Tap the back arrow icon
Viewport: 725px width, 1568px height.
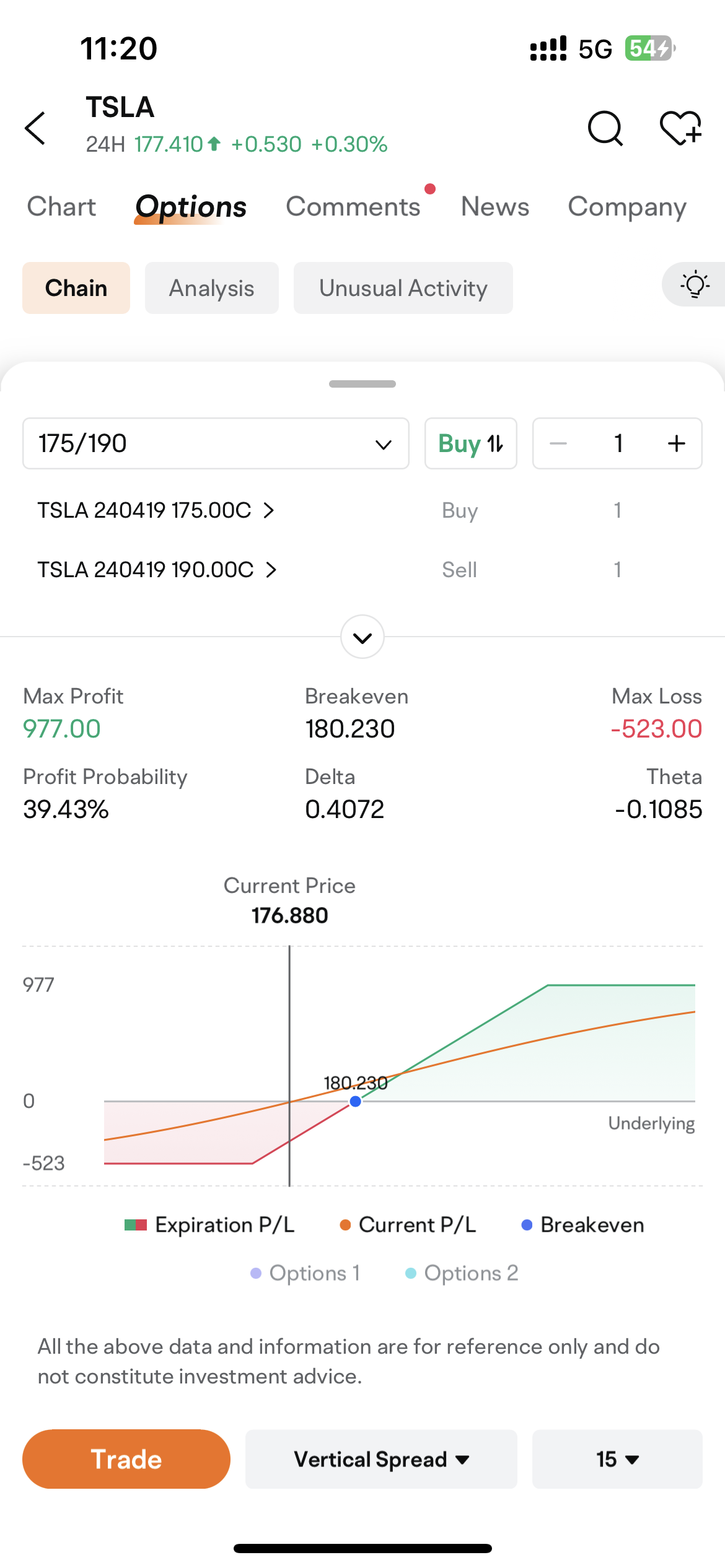(35, 128)
